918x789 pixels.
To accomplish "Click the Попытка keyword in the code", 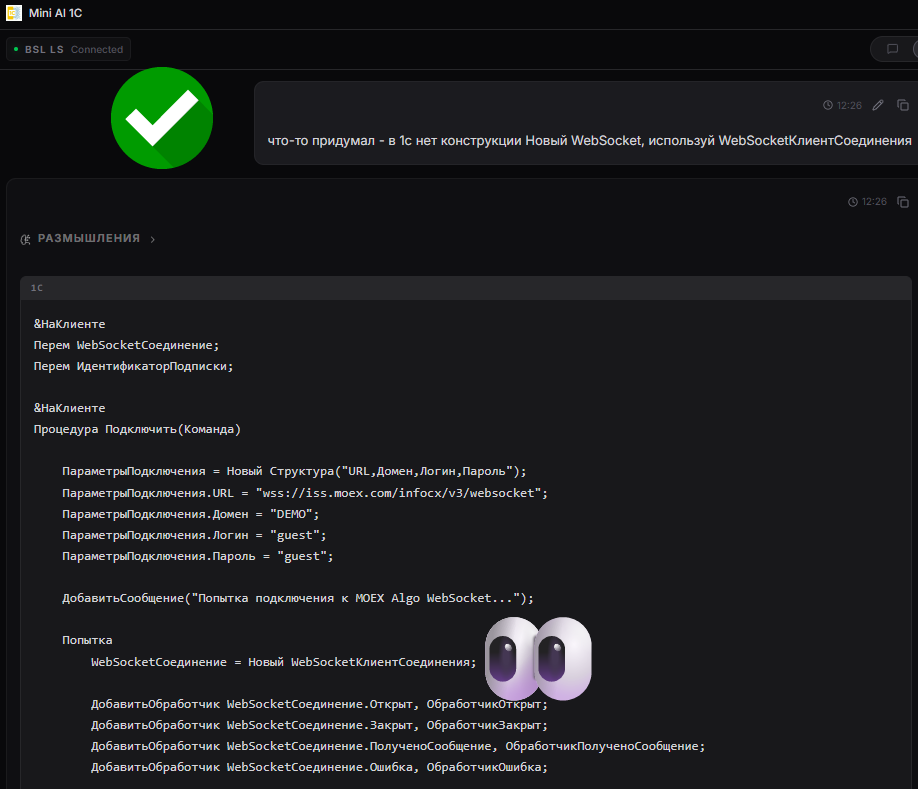I will 87,639.
